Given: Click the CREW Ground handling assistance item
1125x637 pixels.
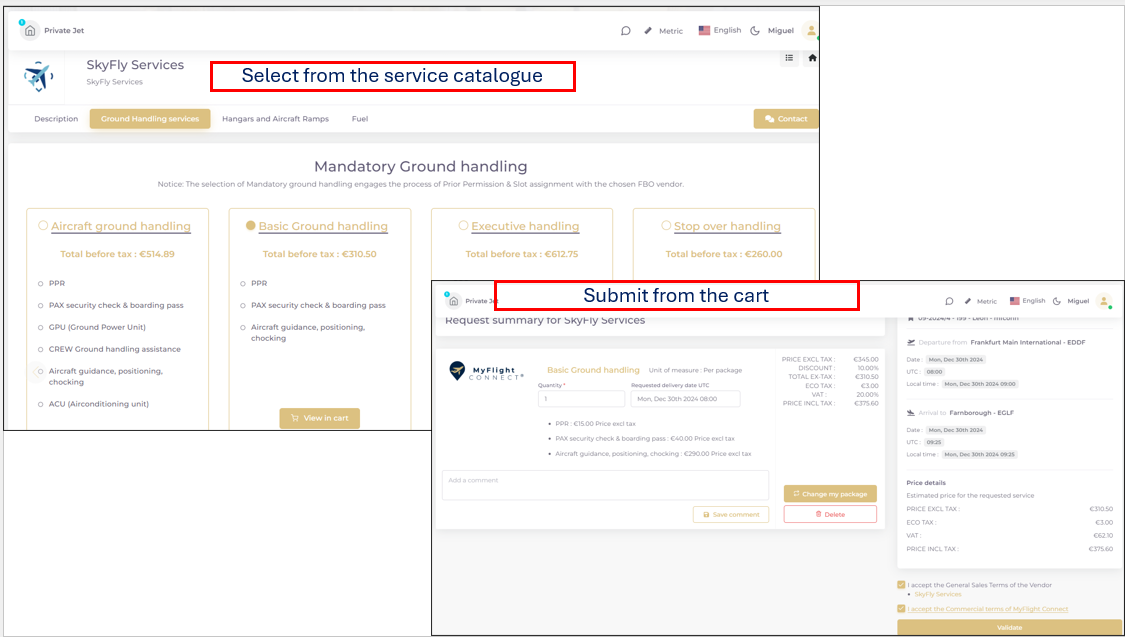Looking at the screenshot, I should (x=115, y=349).
